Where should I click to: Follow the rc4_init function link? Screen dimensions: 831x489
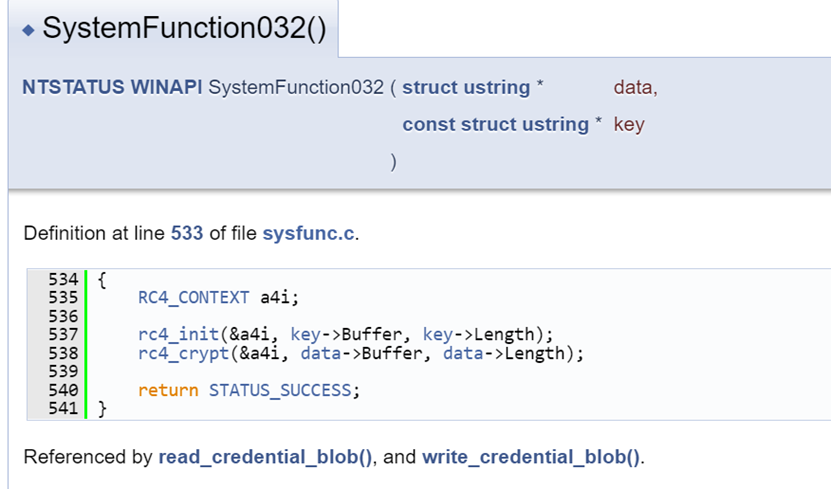pos(178,334)
